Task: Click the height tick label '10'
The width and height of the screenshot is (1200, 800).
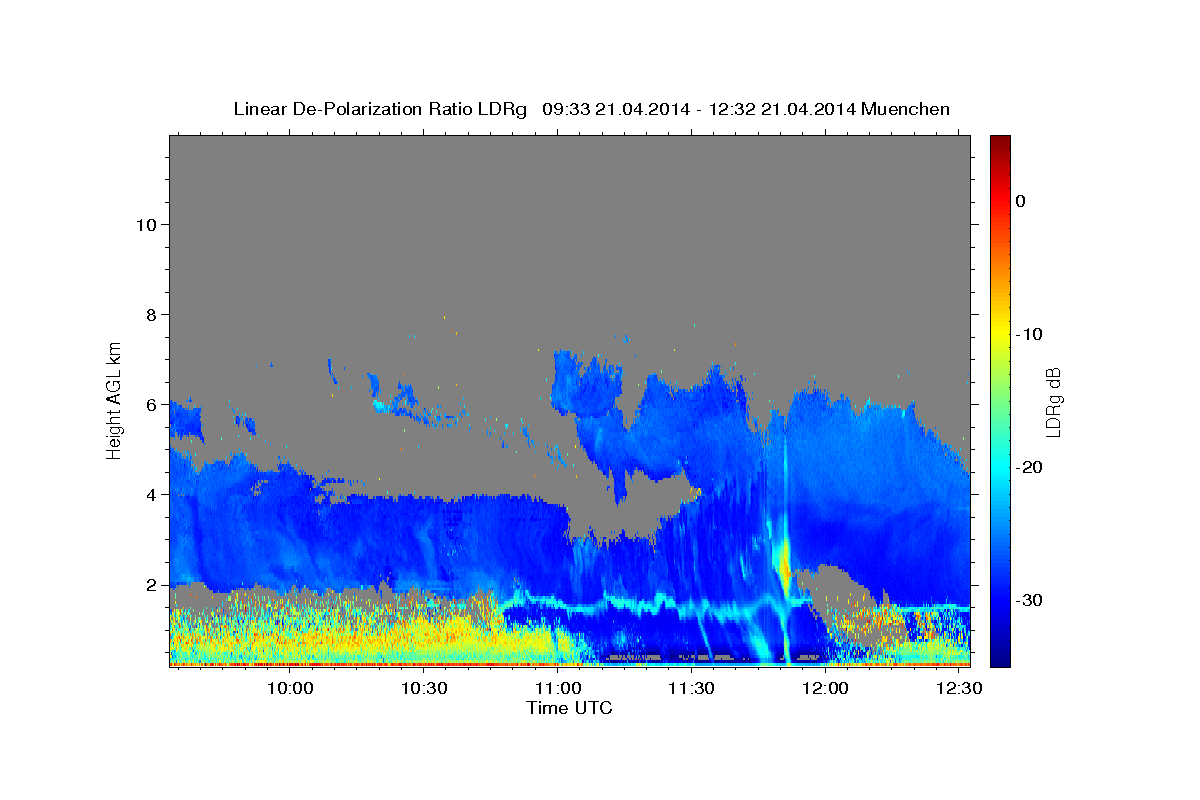Action: [145, 224]
